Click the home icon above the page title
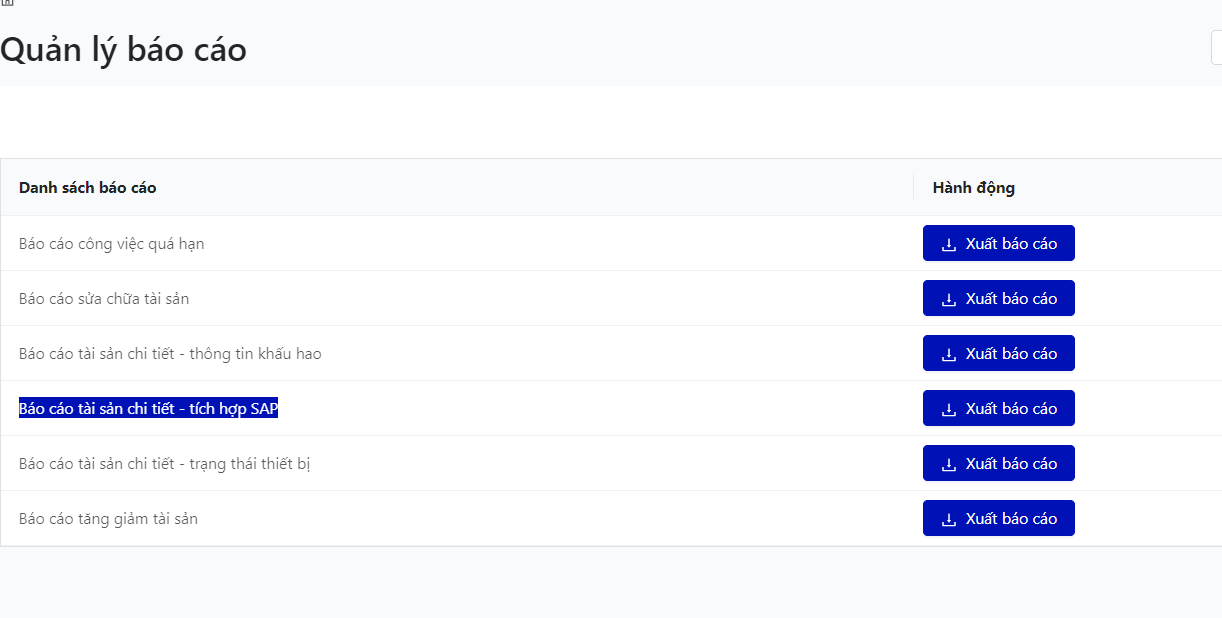Image resolution: width=1222 pixels, height=618 pixels. click(6, 3)
